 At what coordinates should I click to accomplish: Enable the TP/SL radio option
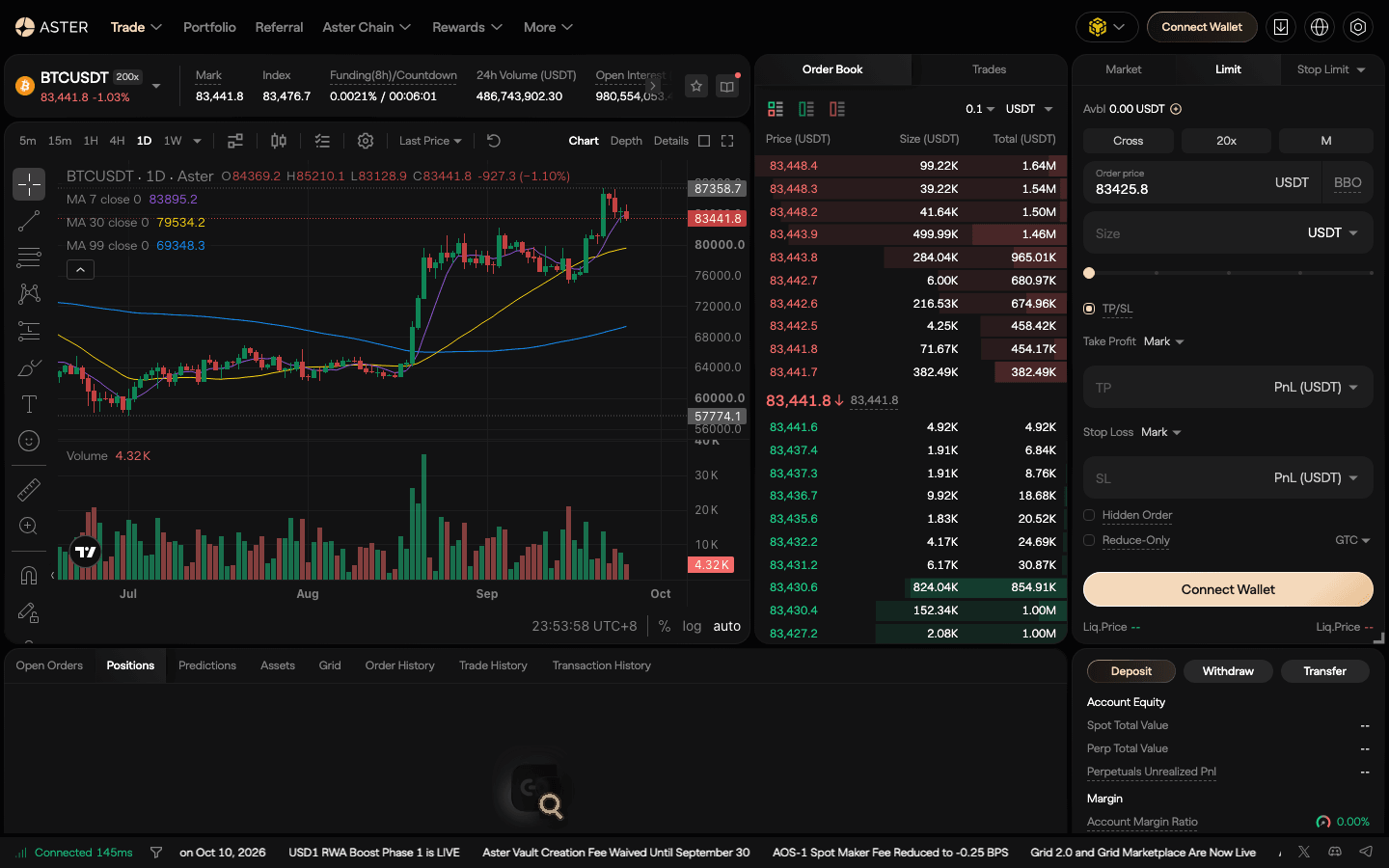click(1089, 309)
